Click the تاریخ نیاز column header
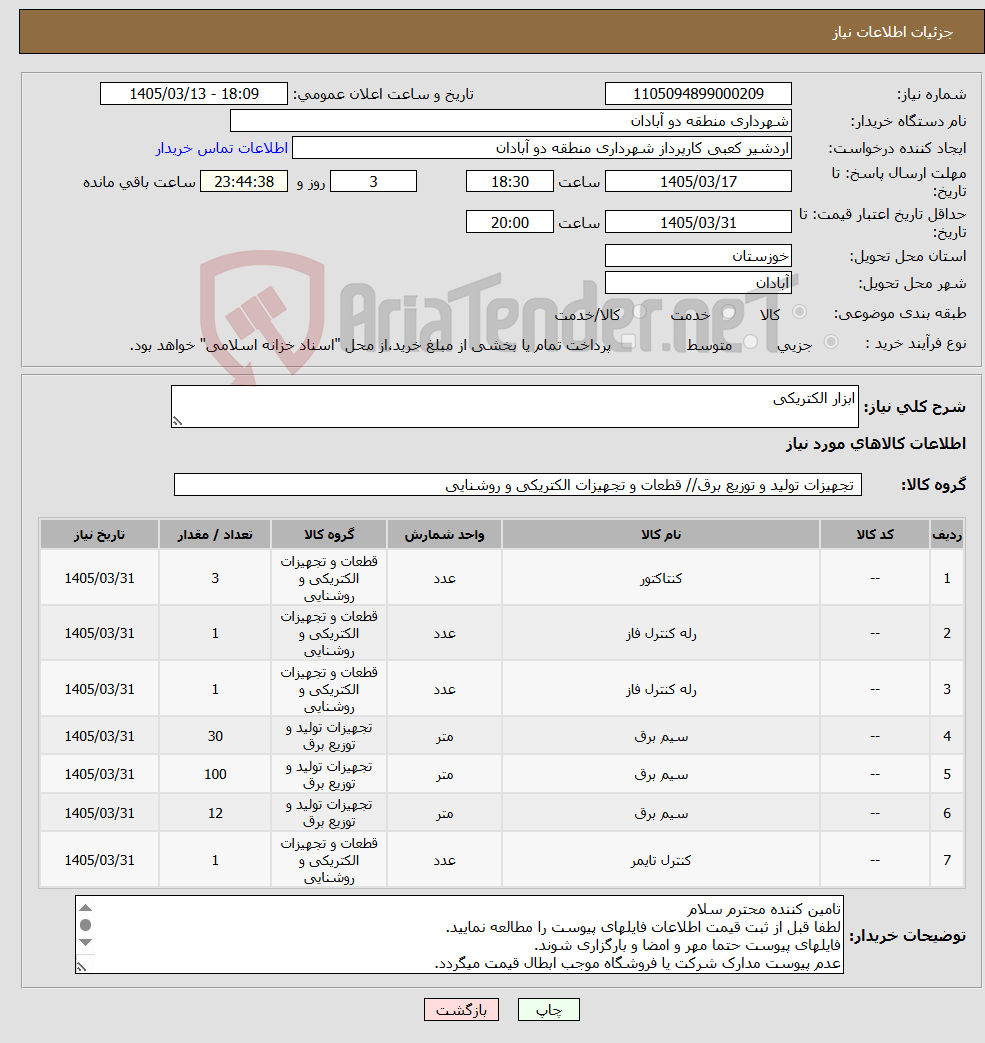The width and height of the screenshot is (985, 1043). 99,535
